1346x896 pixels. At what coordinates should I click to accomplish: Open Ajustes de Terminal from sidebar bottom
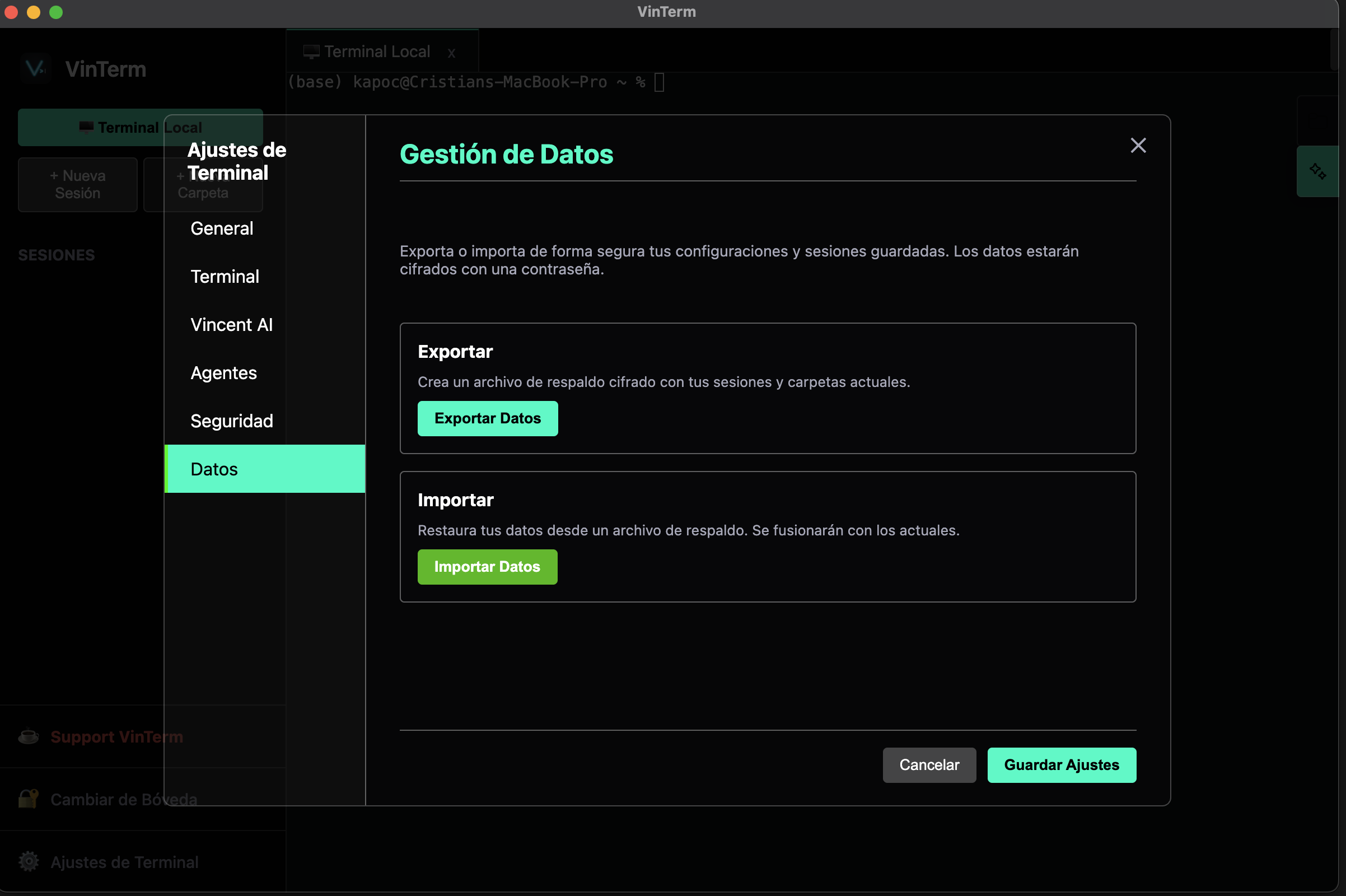124,862
